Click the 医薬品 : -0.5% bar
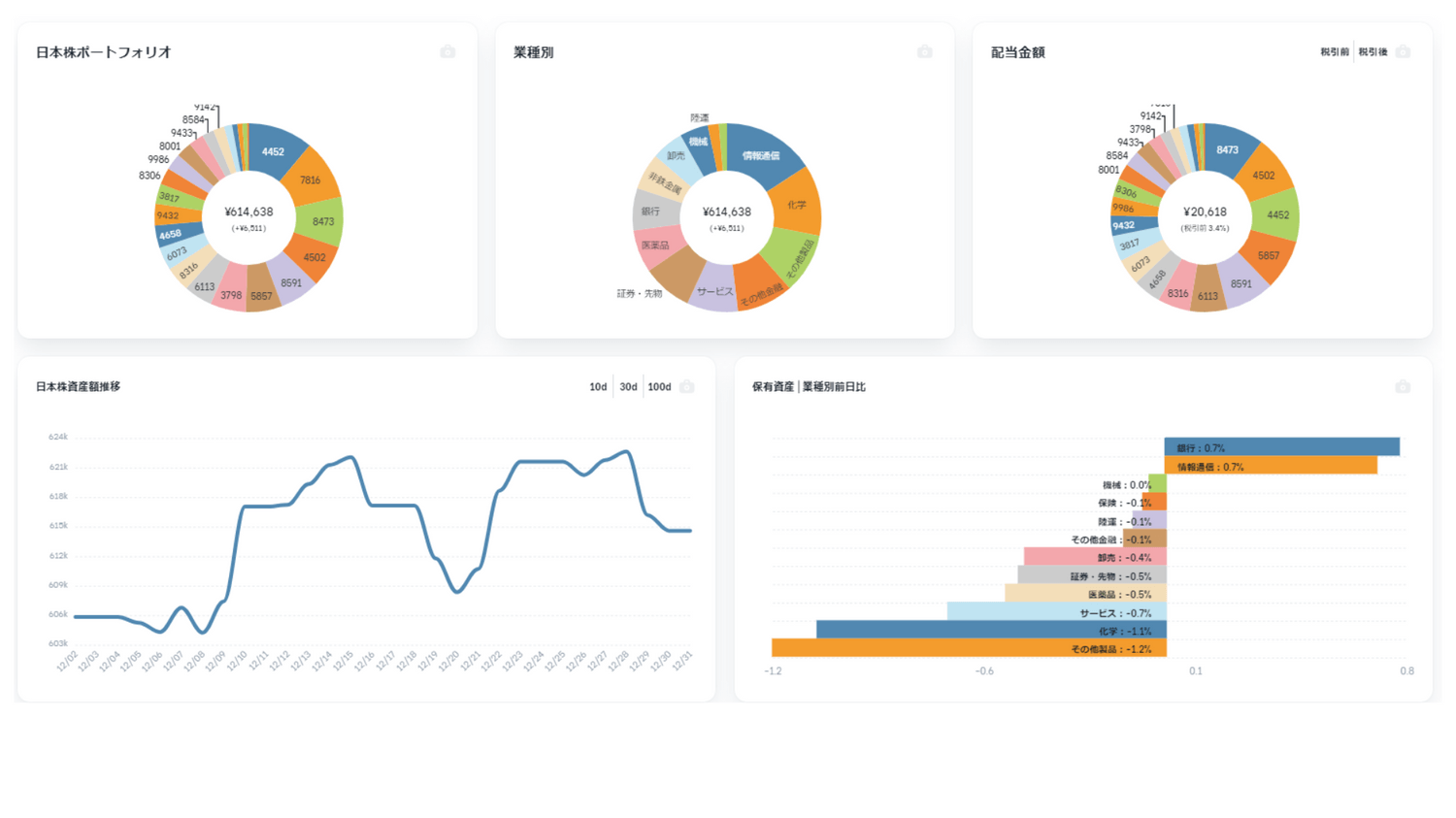This screenshot has width=1456, height=818. [1086, 593]
